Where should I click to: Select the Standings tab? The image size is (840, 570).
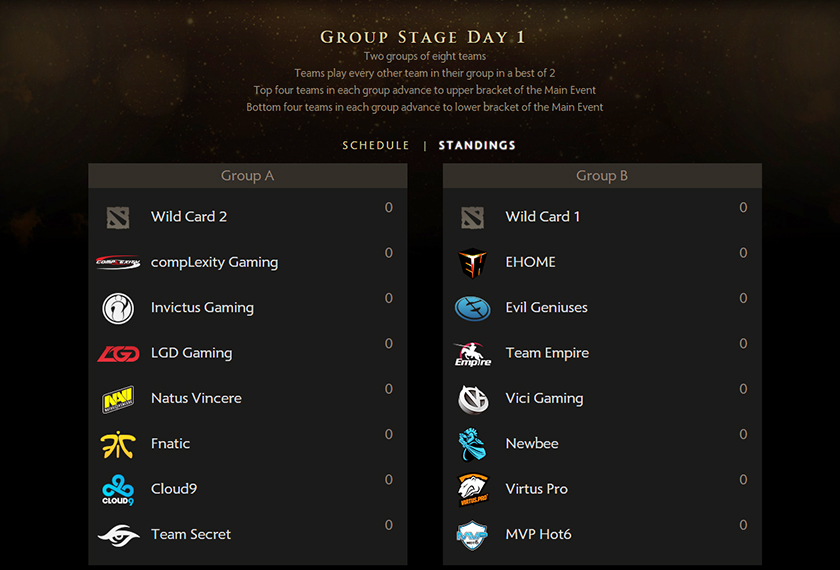(x=477, y=146)
